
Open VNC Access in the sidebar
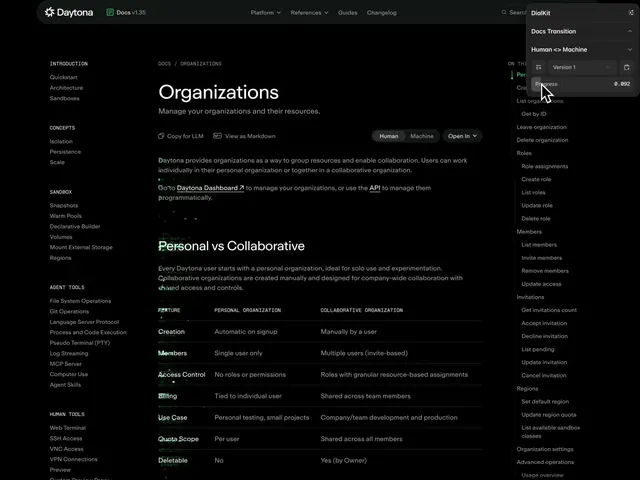67,449
